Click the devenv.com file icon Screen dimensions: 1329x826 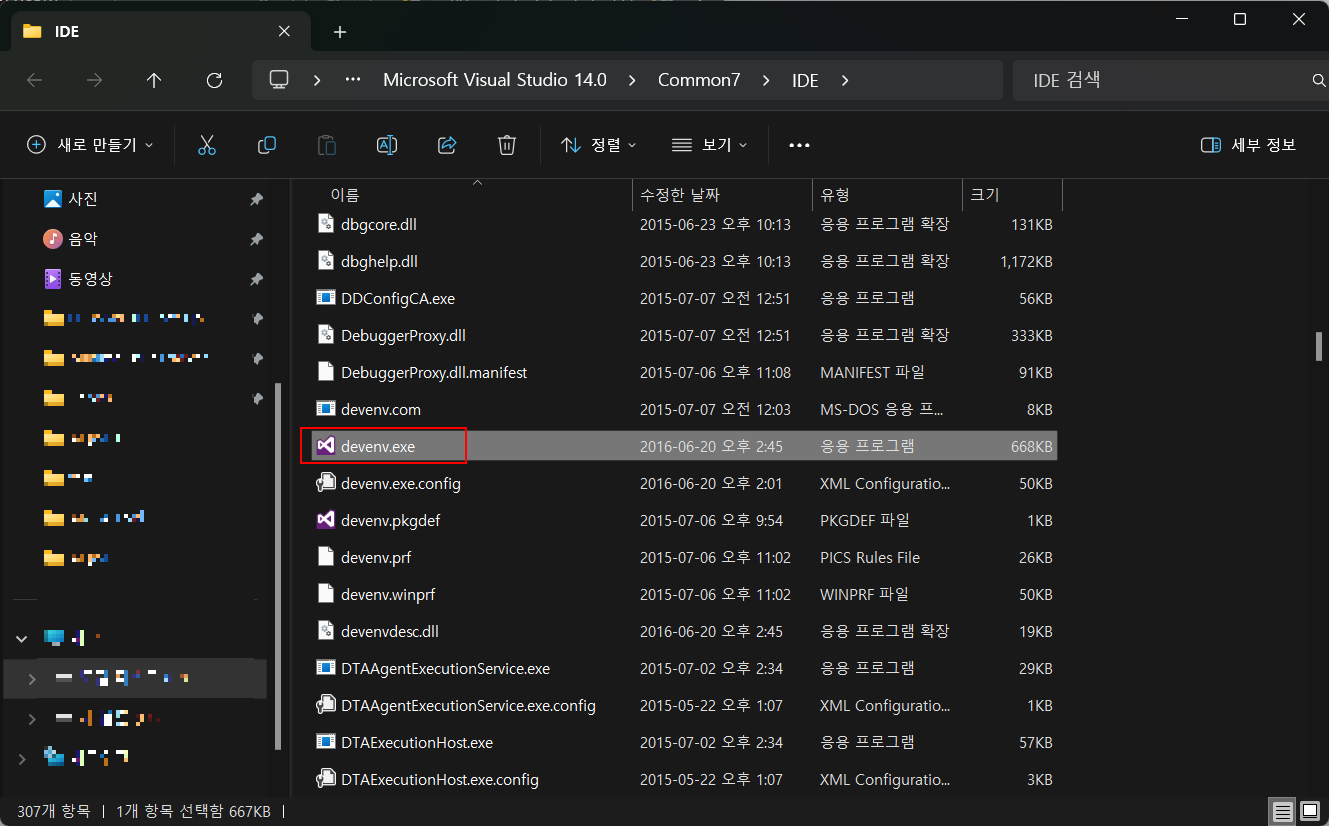point(325,409)
